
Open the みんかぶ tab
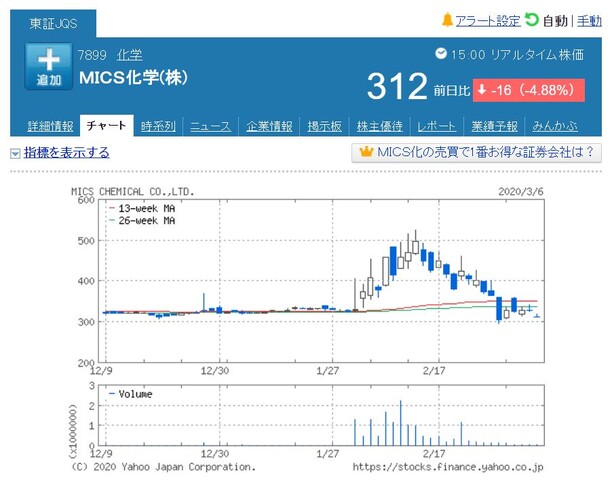point(555,126)
